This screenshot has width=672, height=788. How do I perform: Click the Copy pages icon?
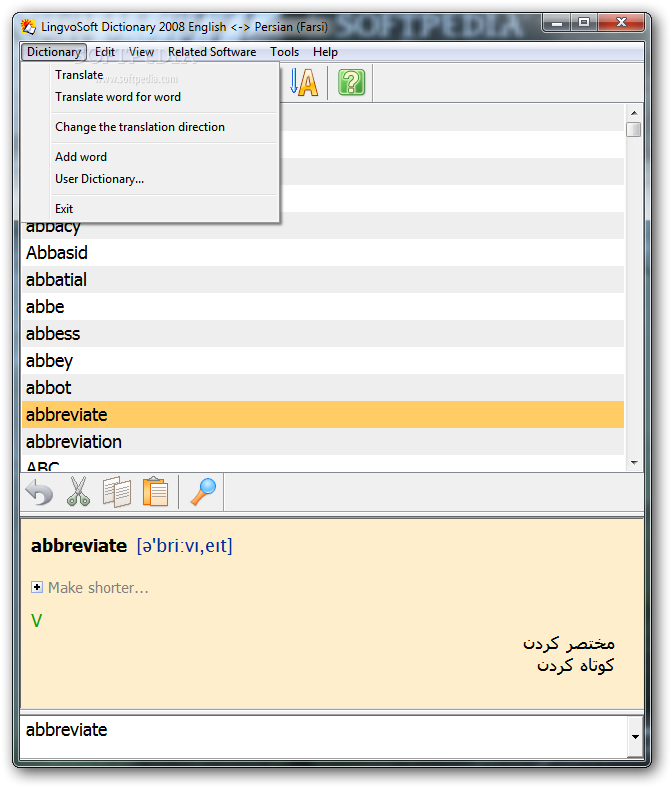click(117, 492)
